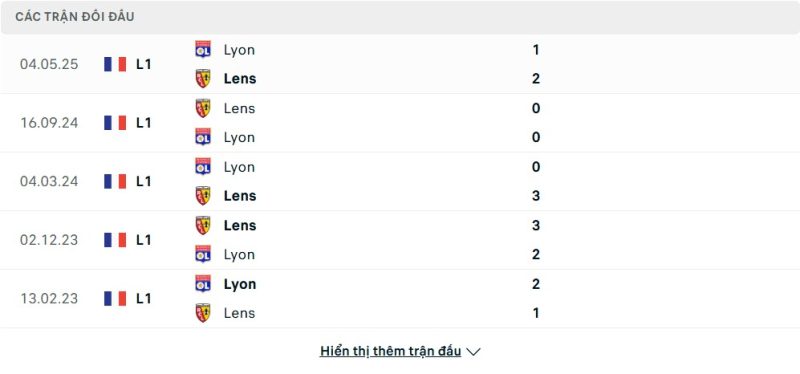The height and width of the screenshot is (374, 800).
Task: Select bold Lens team name in 04.03.24 match
Action: click(x=240, y=196)
